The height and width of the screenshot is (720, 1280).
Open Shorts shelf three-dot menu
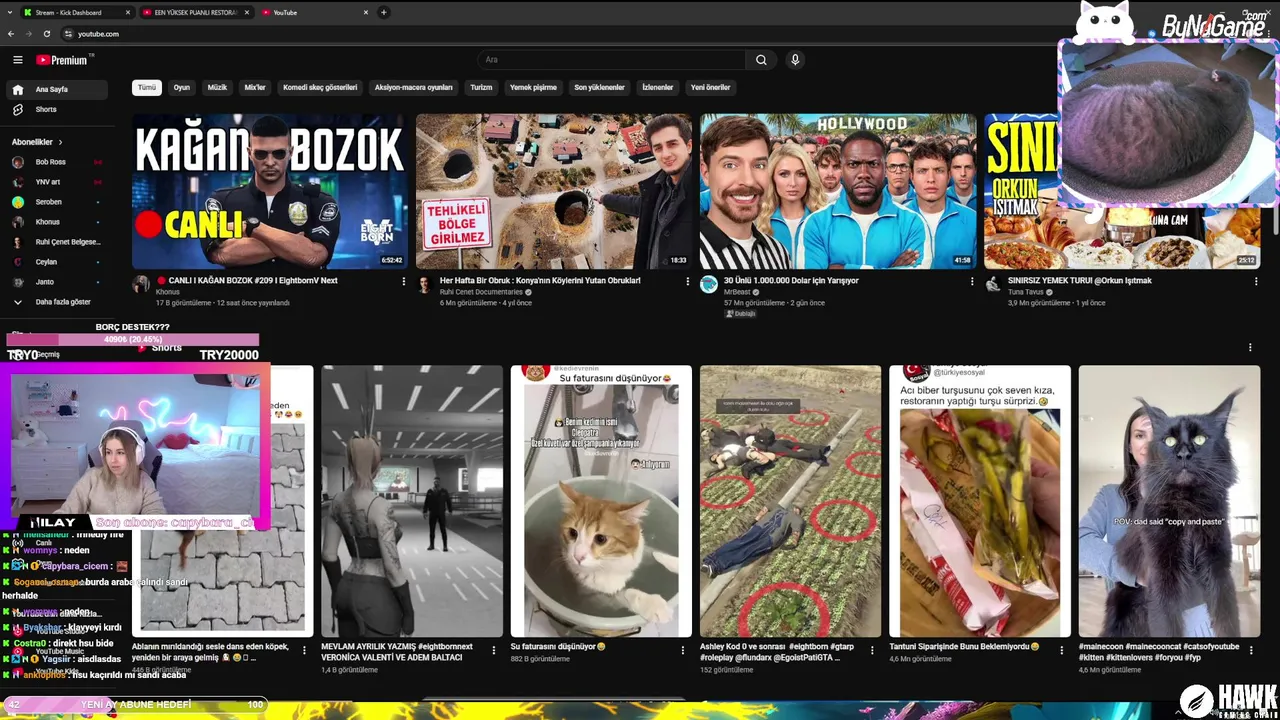pyautogui.click(x=1250, y=348)
